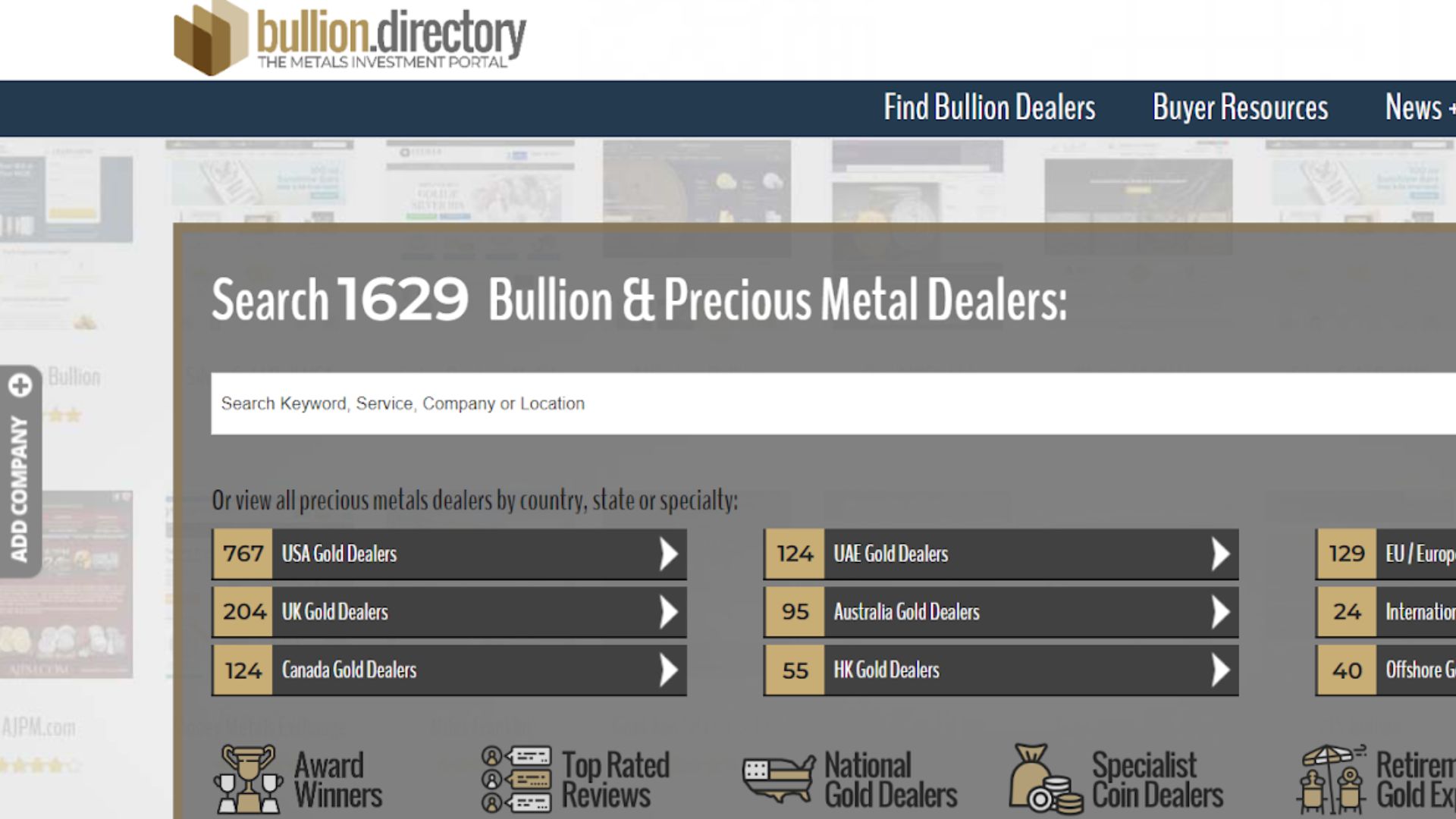Open Find Bullion Dealers menu
The width and height of the screenshot is (1456, 819).
989,108
